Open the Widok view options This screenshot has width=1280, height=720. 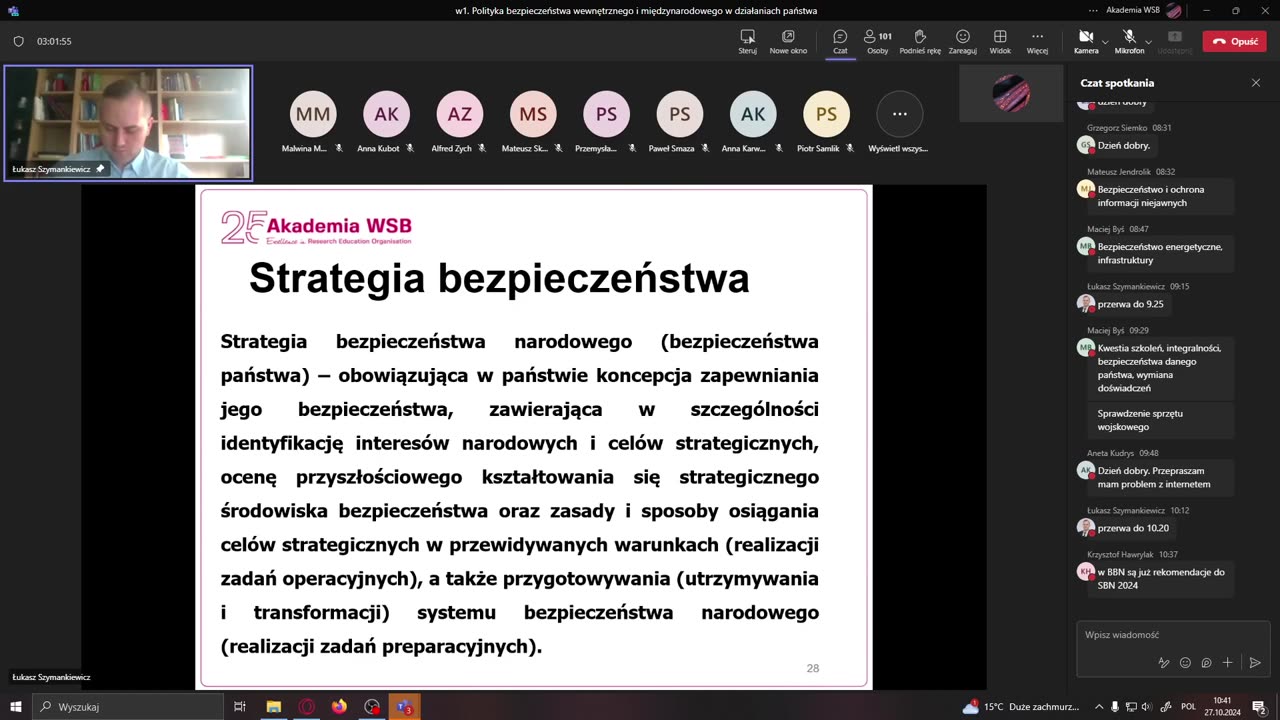click(x=1000, y=41)
